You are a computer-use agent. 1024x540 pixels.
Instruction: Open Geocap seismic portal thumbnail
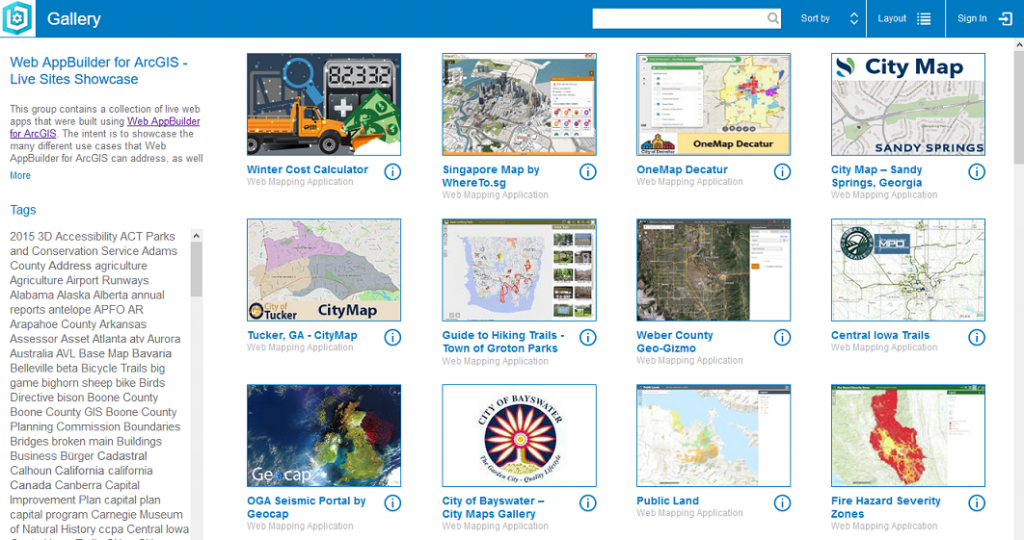[x=324, y=436]
